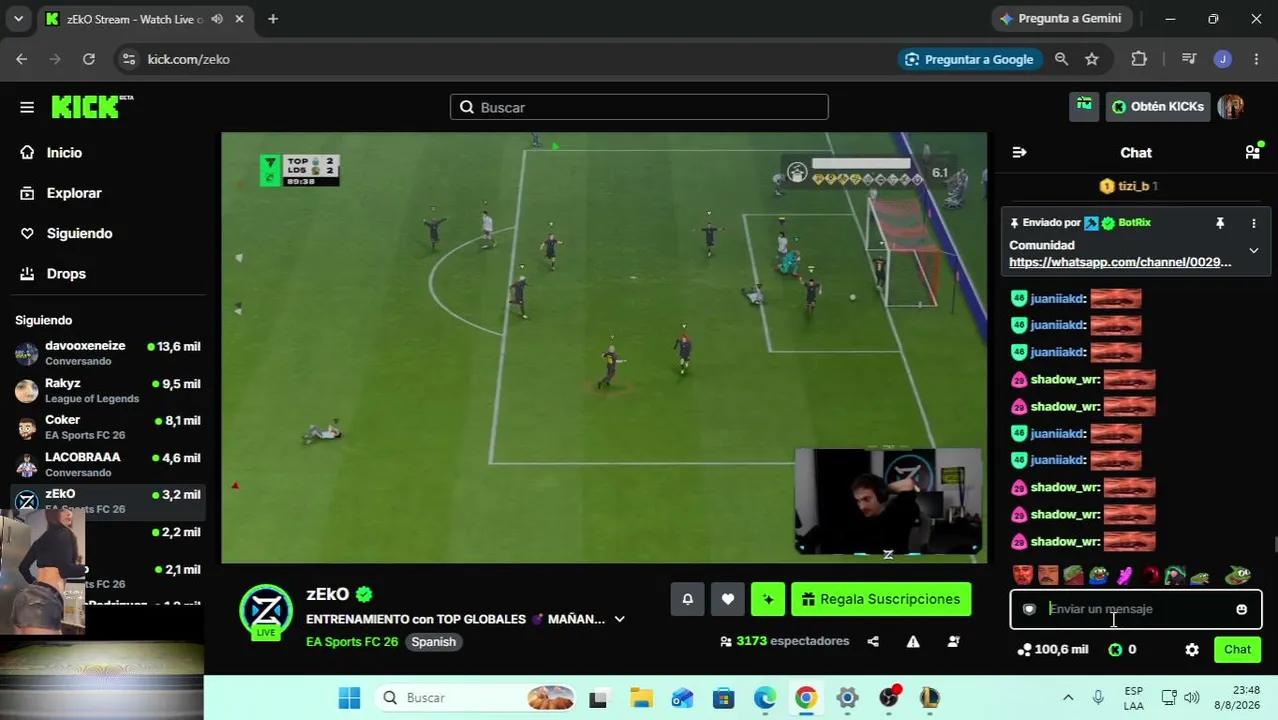Open LACOBRAAA followed channel
The width and height of the screenshot is (1278, 720).
click(x=108, y=464)
